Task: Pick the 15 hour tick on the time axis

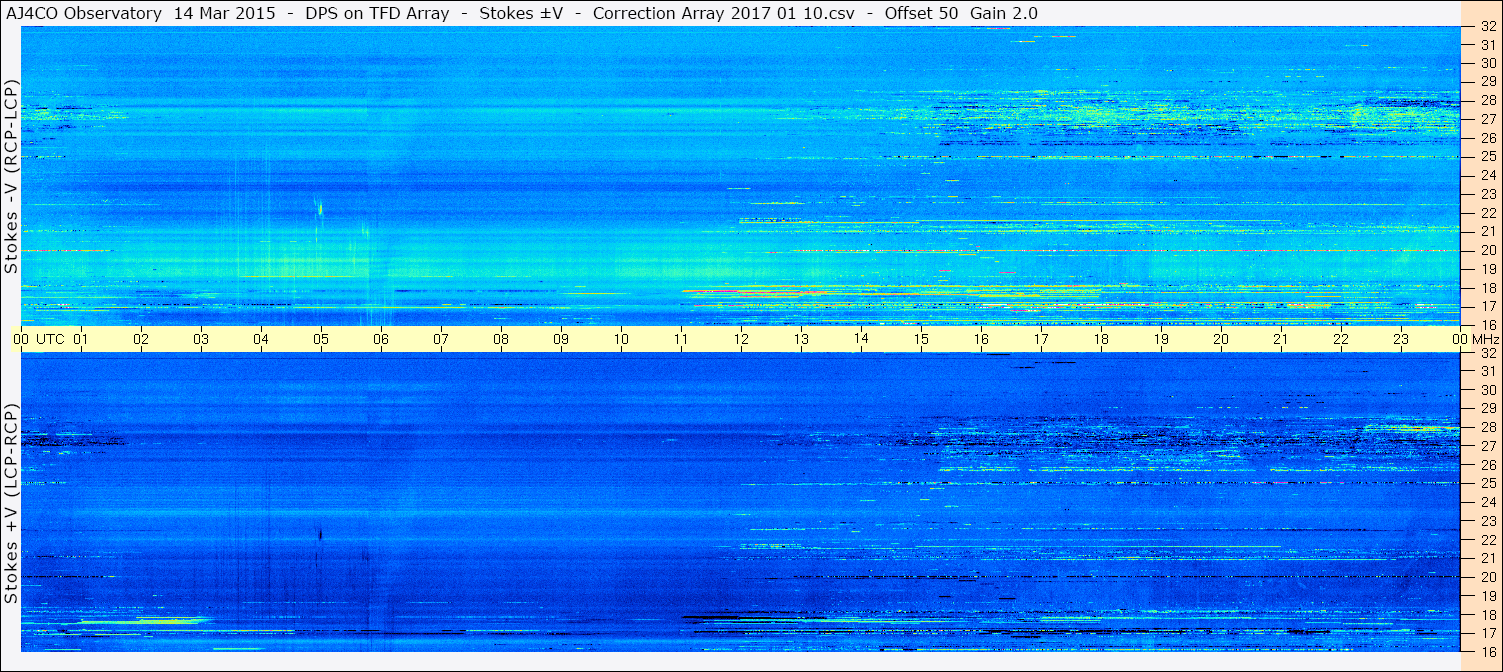Action: 921,339
